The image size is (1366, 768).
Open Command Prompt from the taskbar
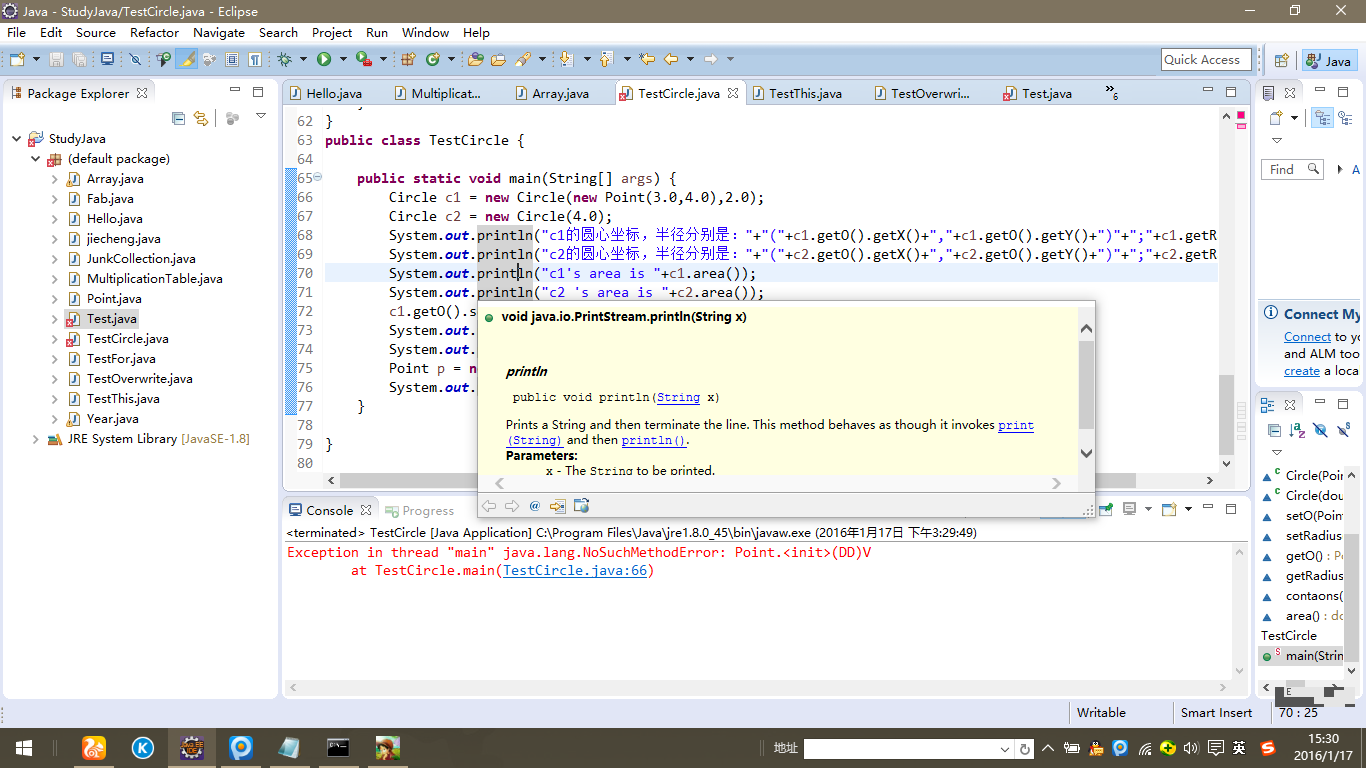338,748
